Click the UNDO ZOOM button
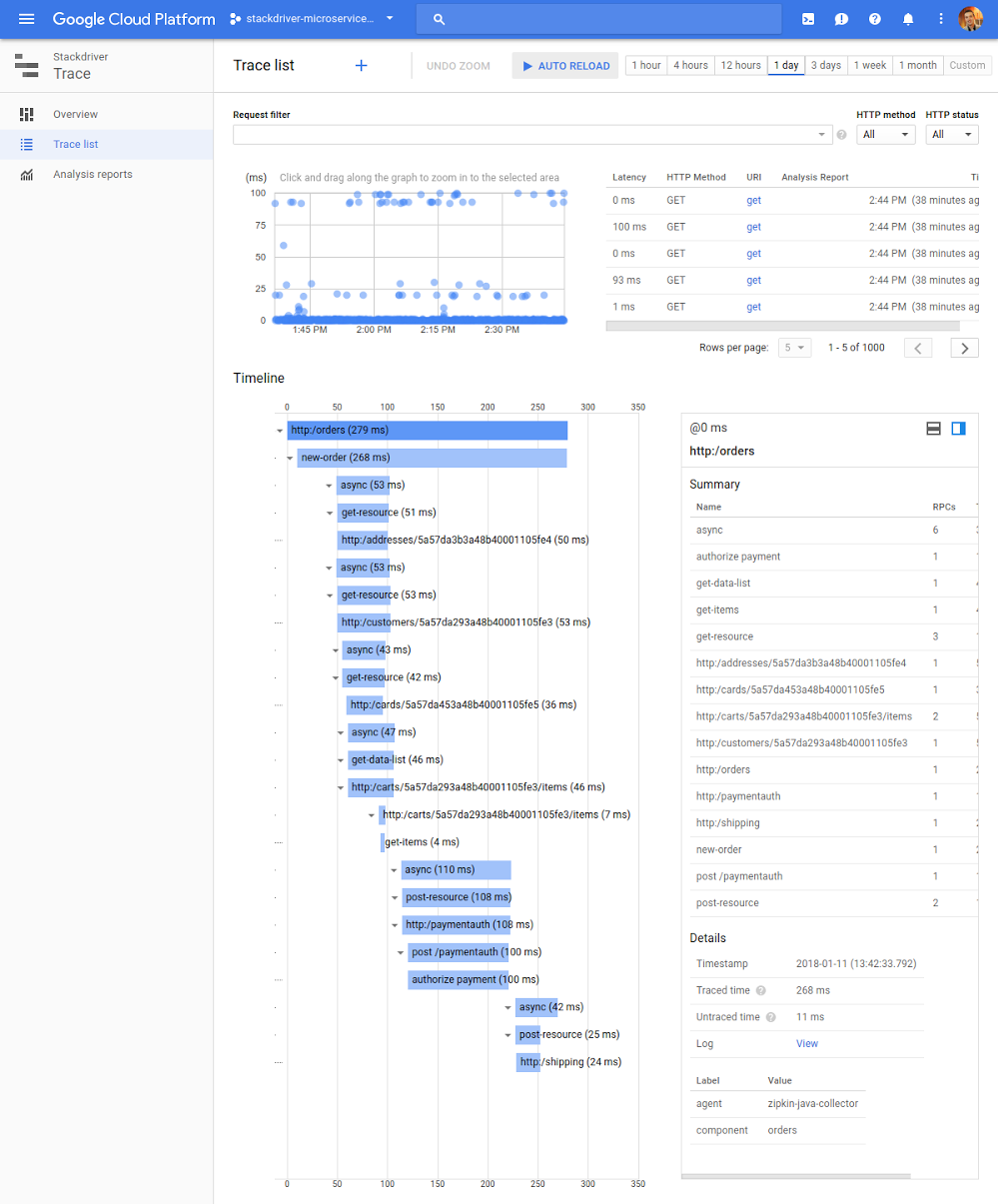 coord(459,66)
